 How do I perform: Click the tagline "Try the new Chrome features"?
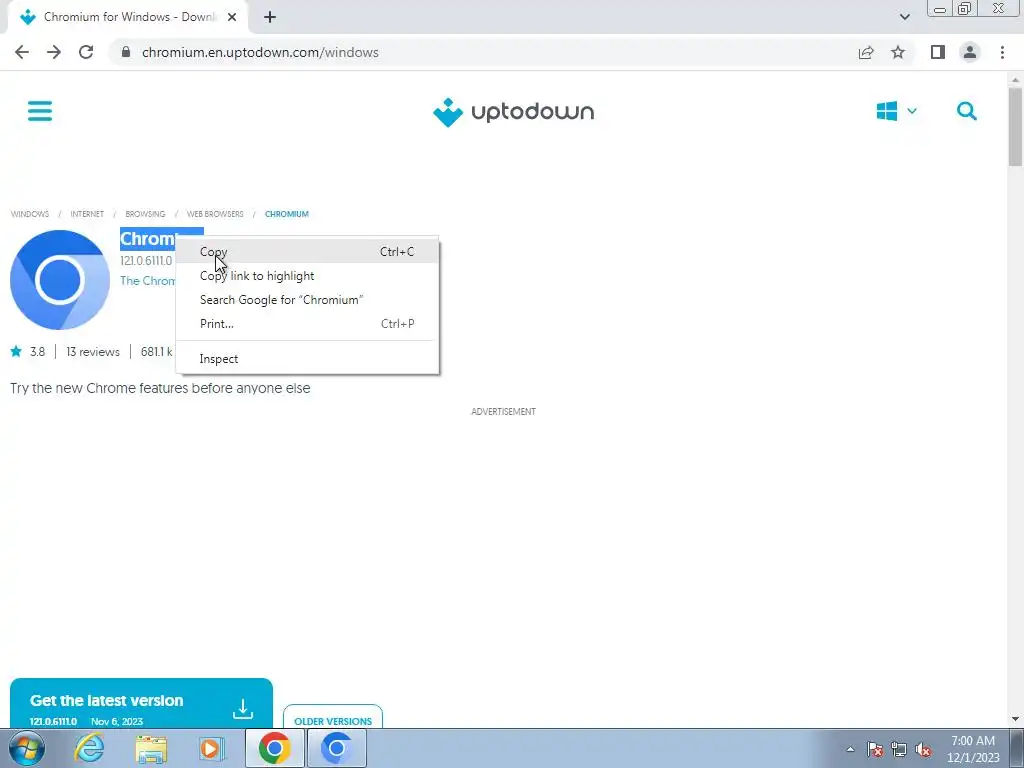pyautogui.click(x=160, y=388)
